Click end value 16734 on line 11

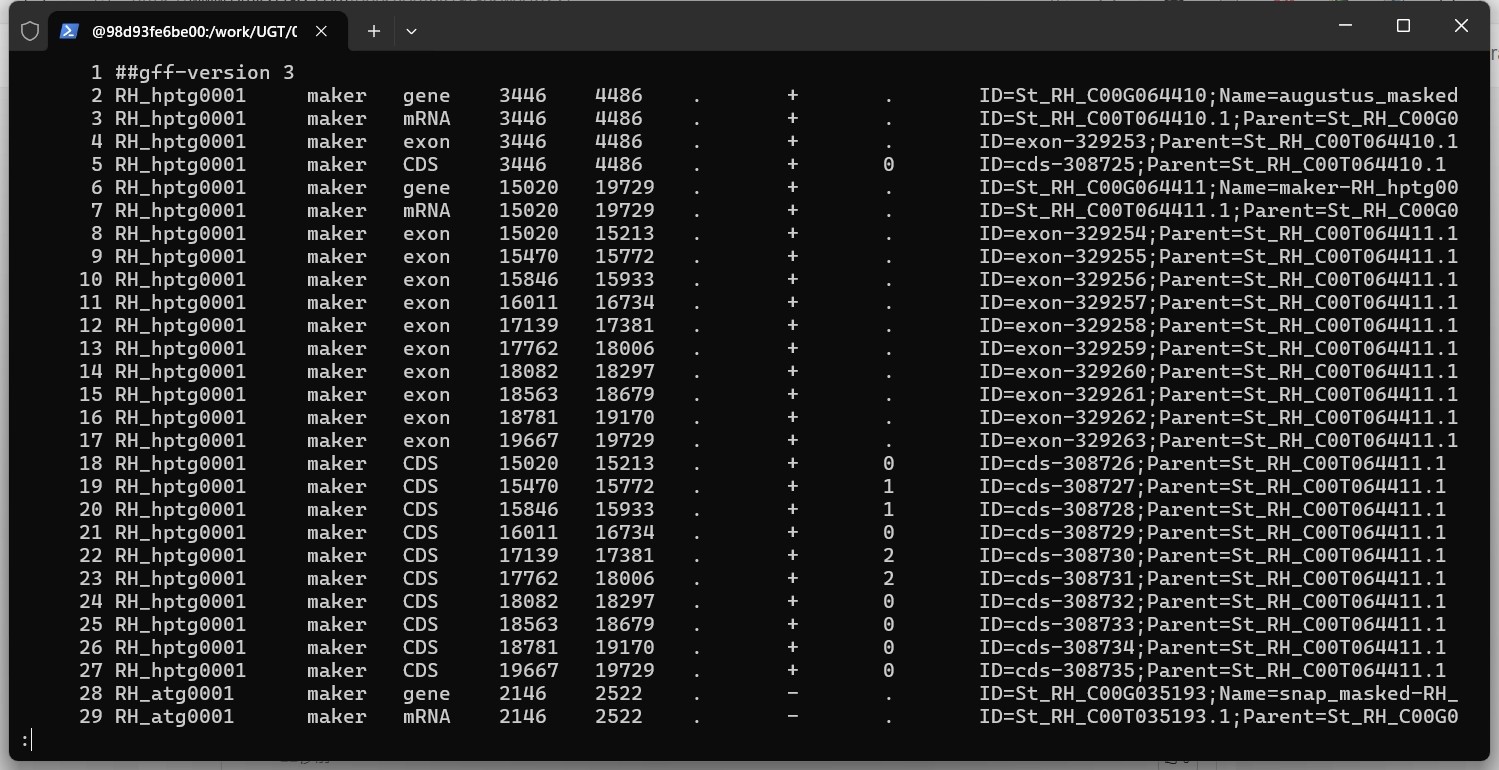(625, 302)
